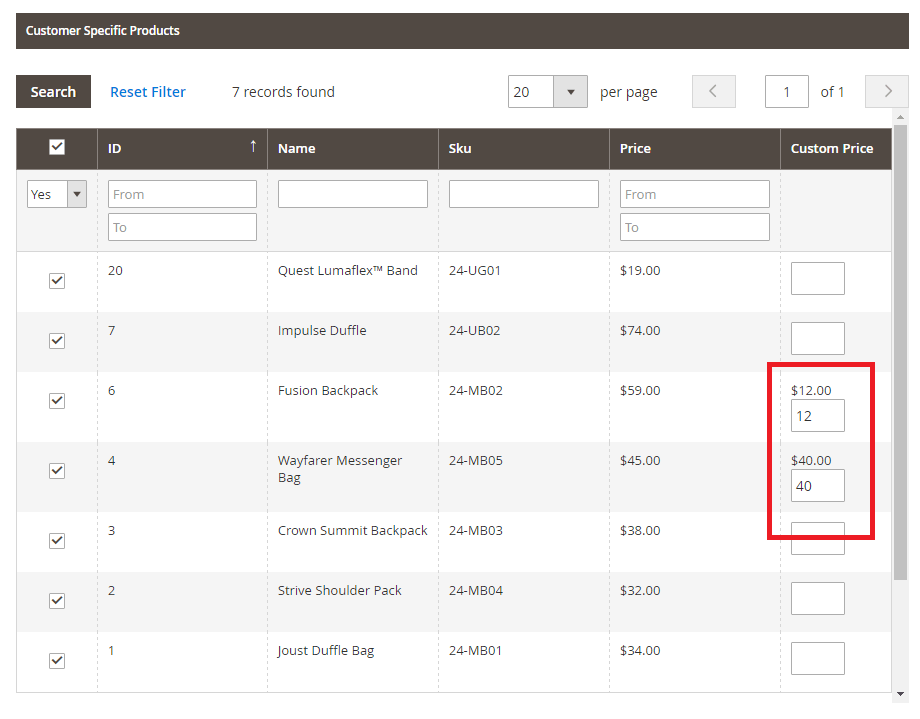Screen dimensions: 920x719
Task: Click the Search button
Action: coord(53,92)
